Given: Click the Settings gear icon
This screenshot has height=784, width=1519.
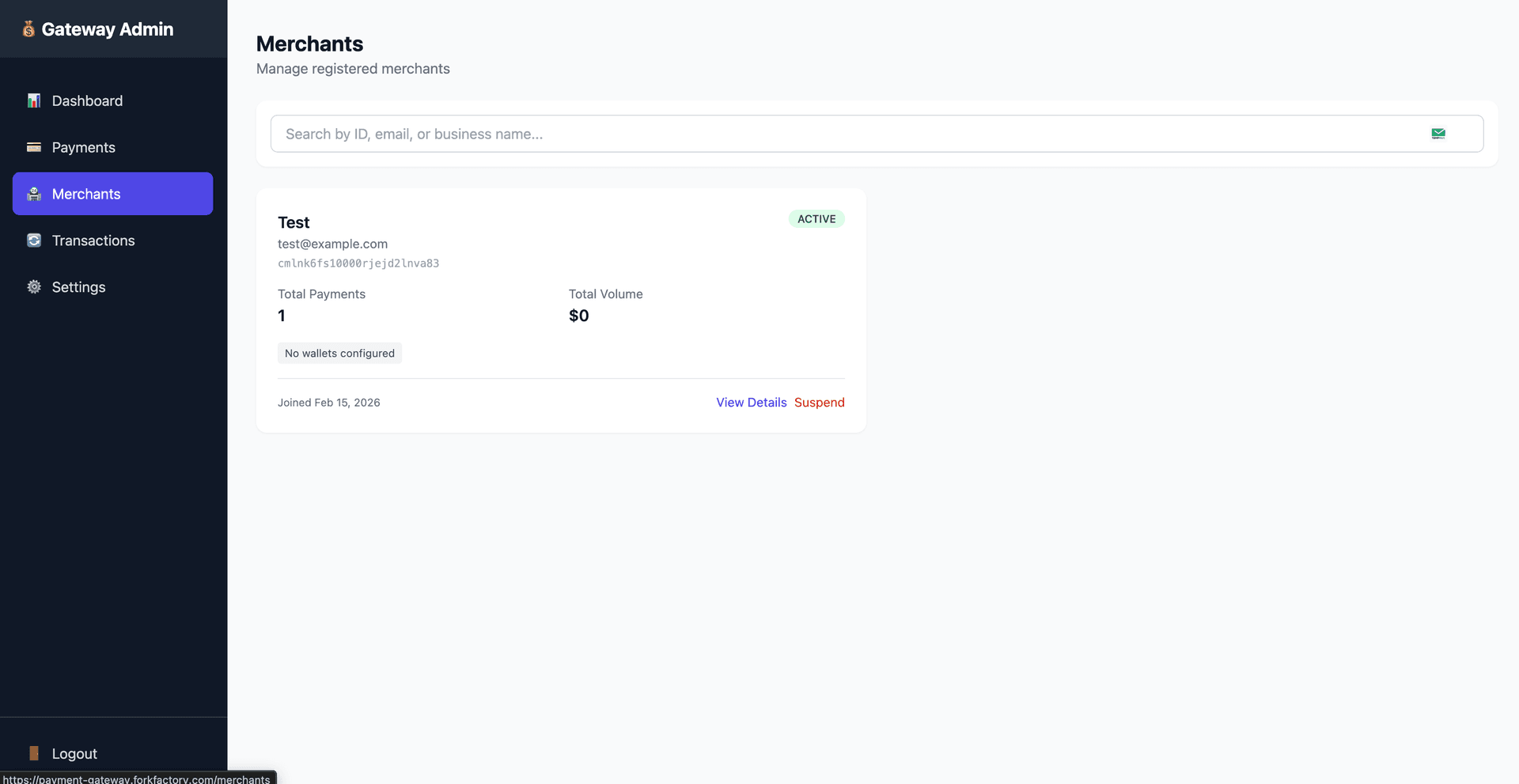Looking at the screenshot, I should [x=34, y=287].
